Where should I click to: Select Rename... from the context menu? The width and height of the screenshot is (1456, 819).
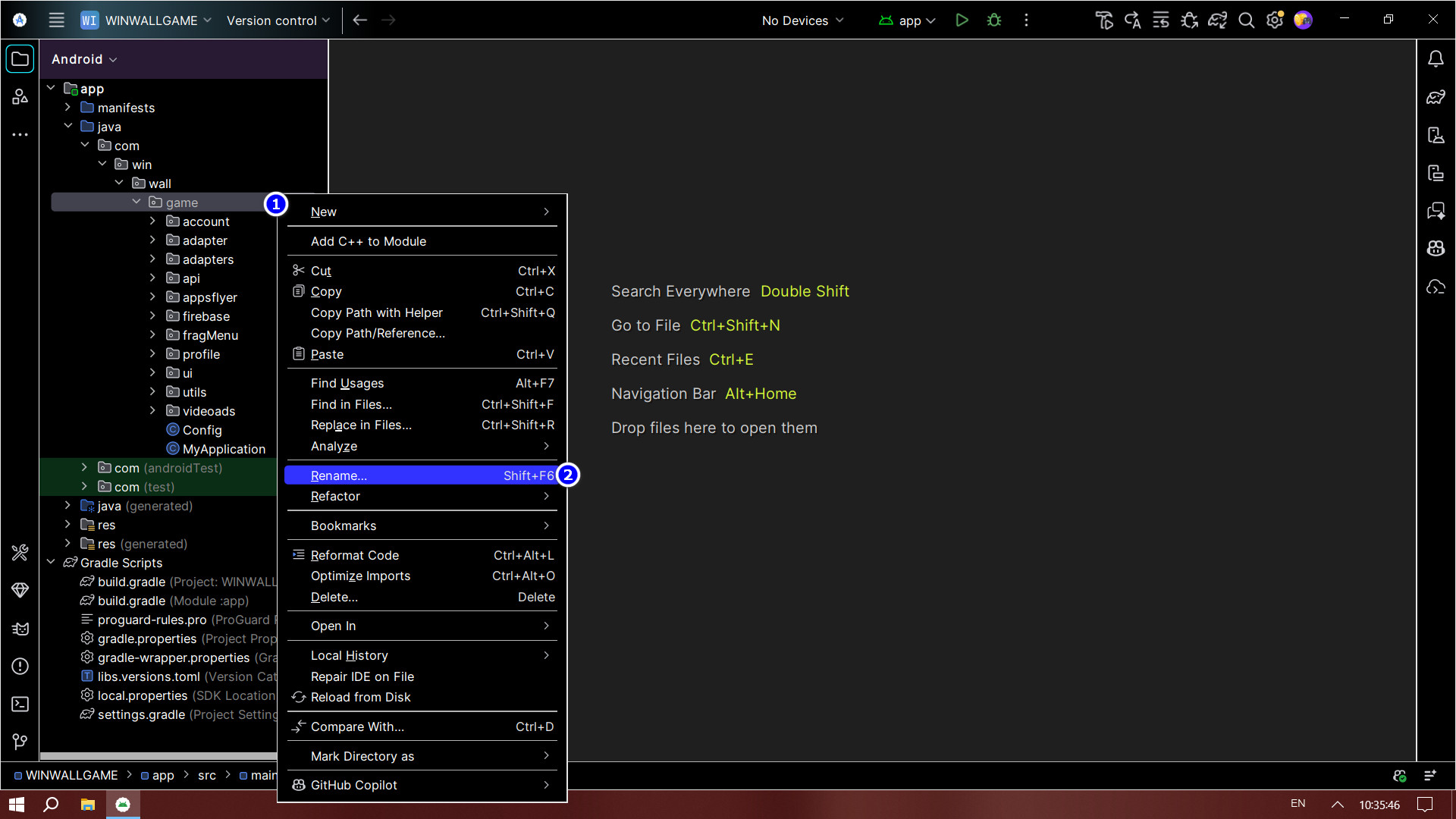[379, 475]
